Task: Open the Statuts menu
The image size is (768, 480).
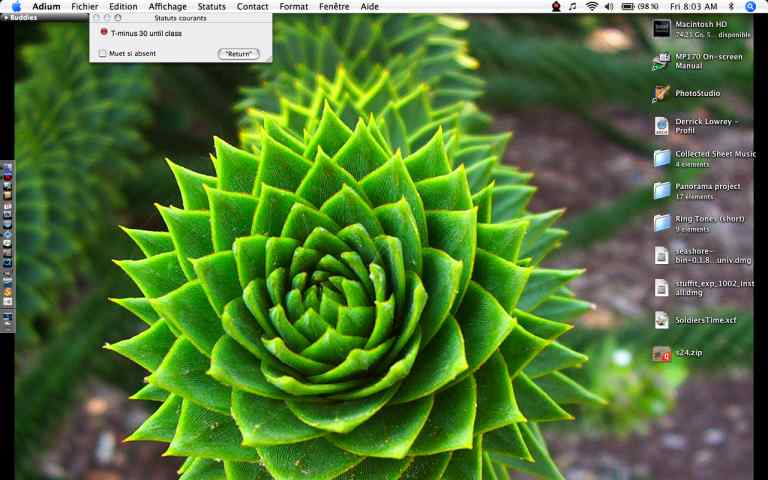Action: click(212, 6)
